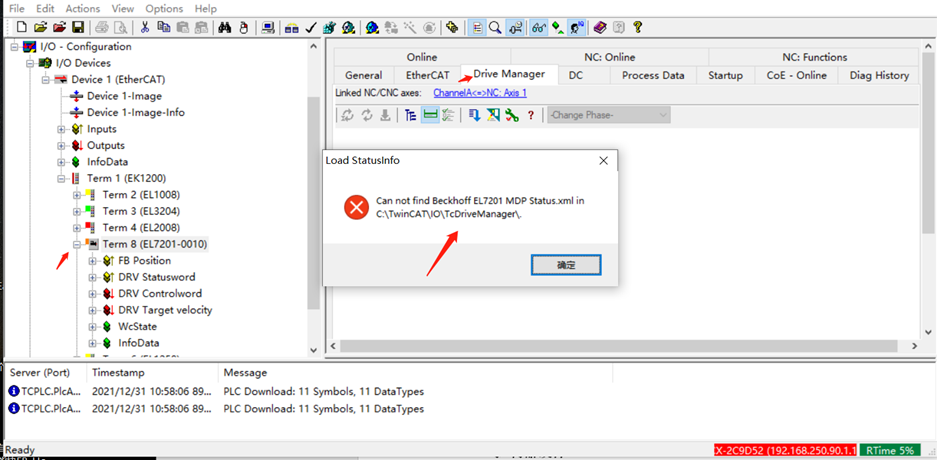
Task: Collapse the I/O - Configuration tree node
Action: click(14, 47)
